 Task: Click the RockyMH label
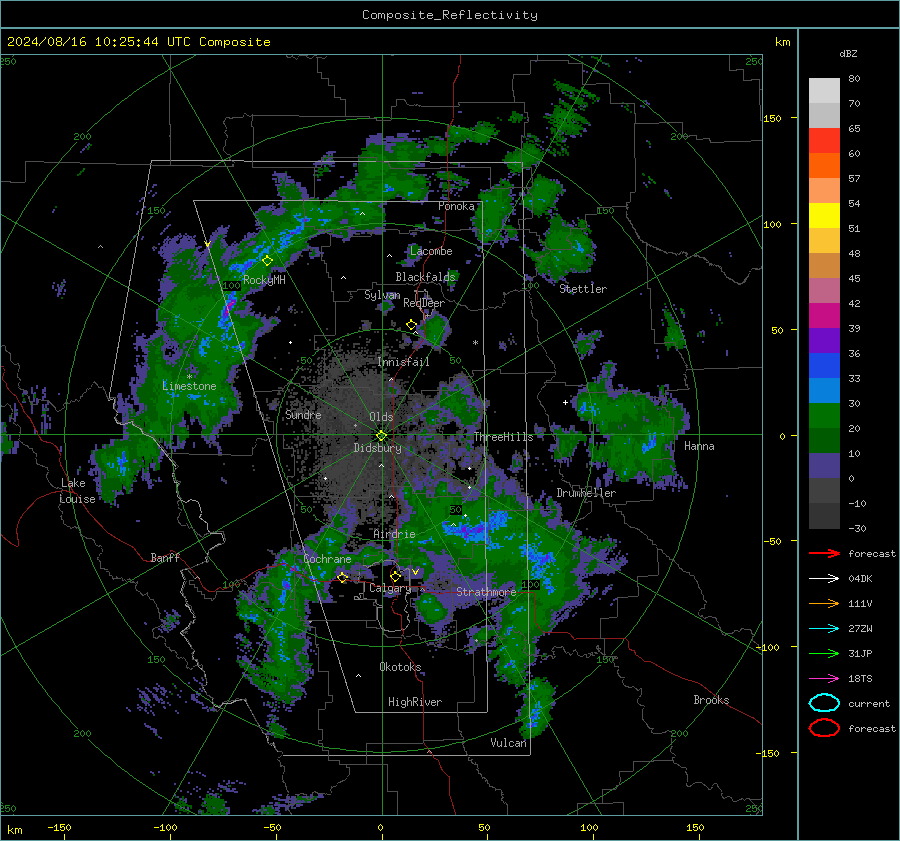point(264,280)
